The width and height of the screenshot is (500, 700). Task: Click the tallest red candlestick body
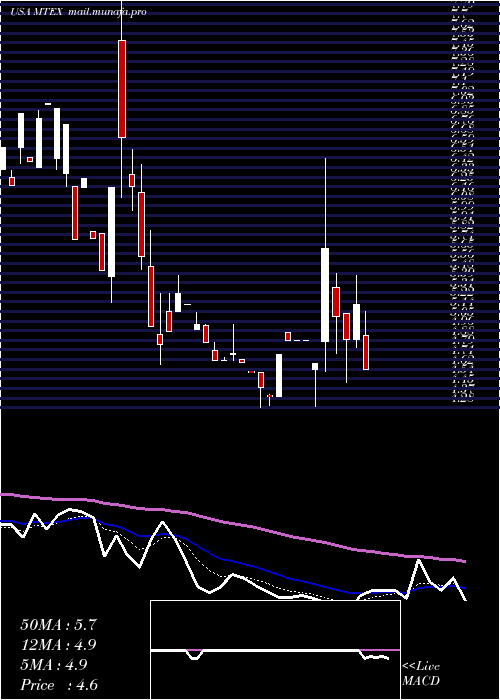(x=122, y=89)
